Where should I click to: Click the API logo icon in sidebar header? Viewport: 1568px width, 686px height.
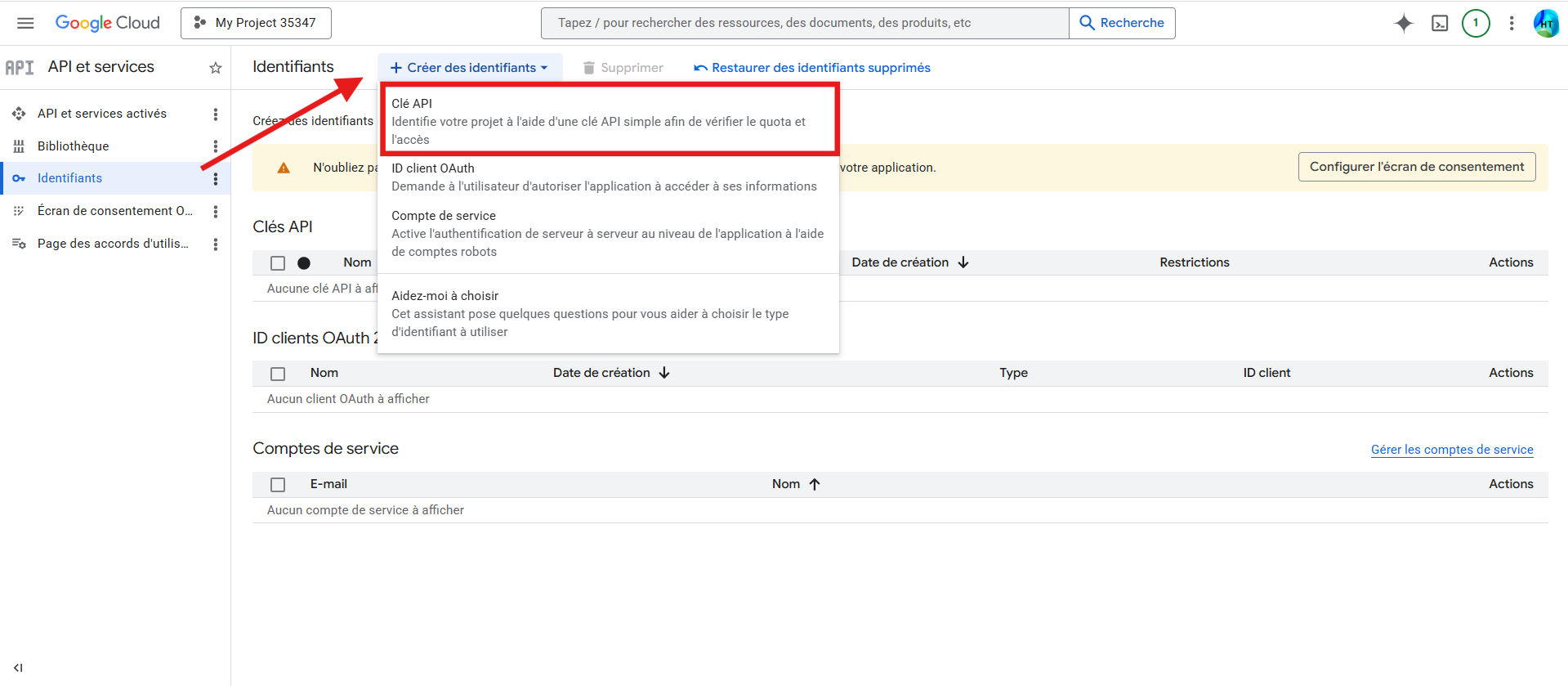(x=20, y=67)
